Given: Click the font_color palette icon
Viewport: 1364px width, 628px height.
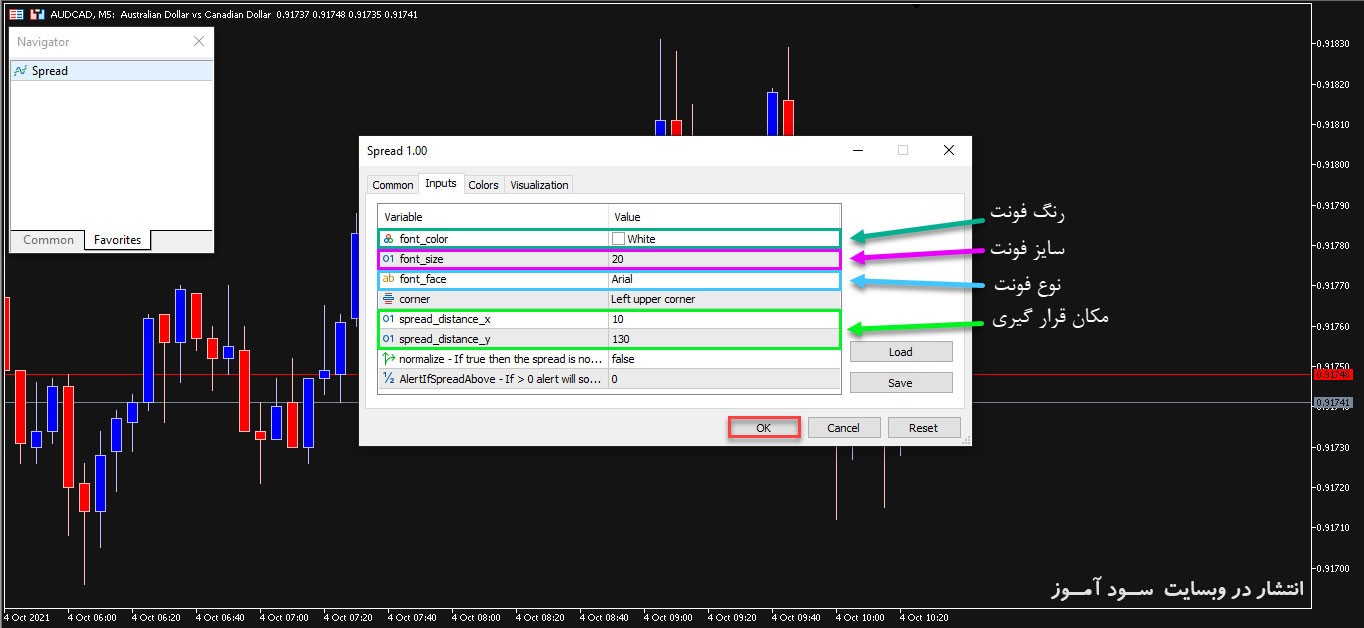Looking at the screenshot, I should click(x=388, y=239).
